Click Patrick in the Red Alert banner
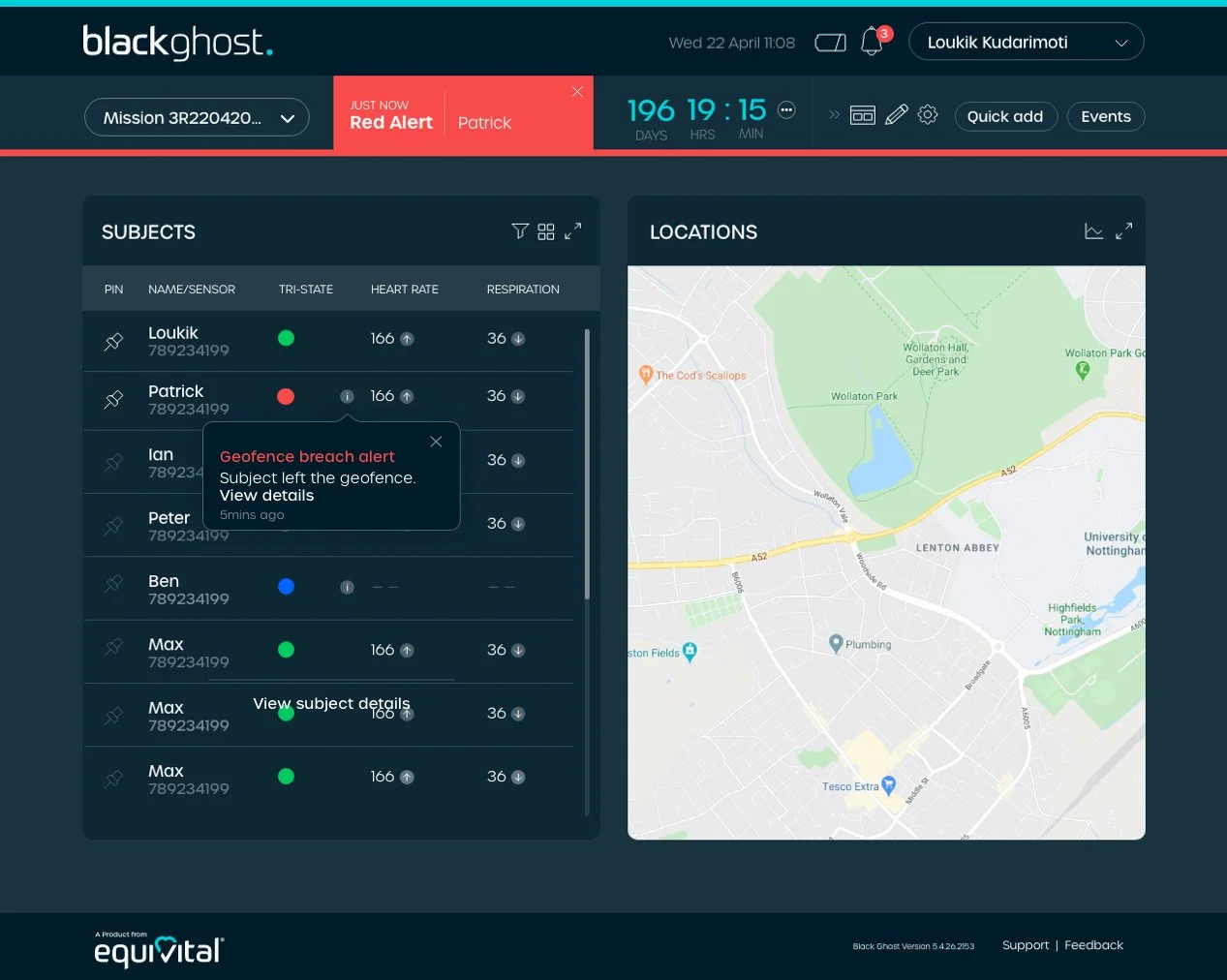The image size is (1227, 980). (484, 123)
